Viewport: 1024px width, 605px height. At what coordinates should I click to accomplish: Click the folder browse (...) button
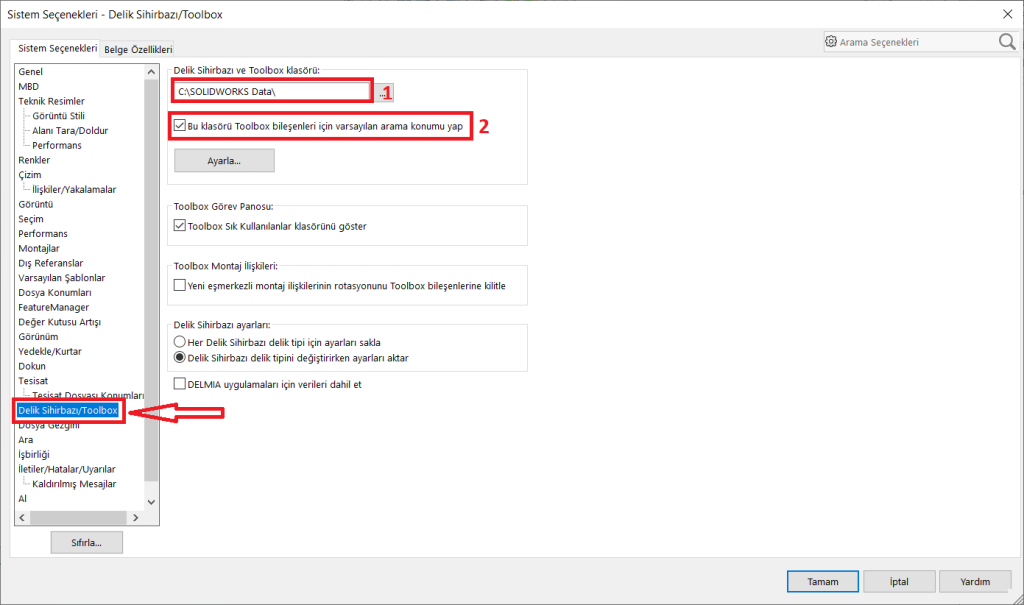pyautogui.click(x=382, y=92)
